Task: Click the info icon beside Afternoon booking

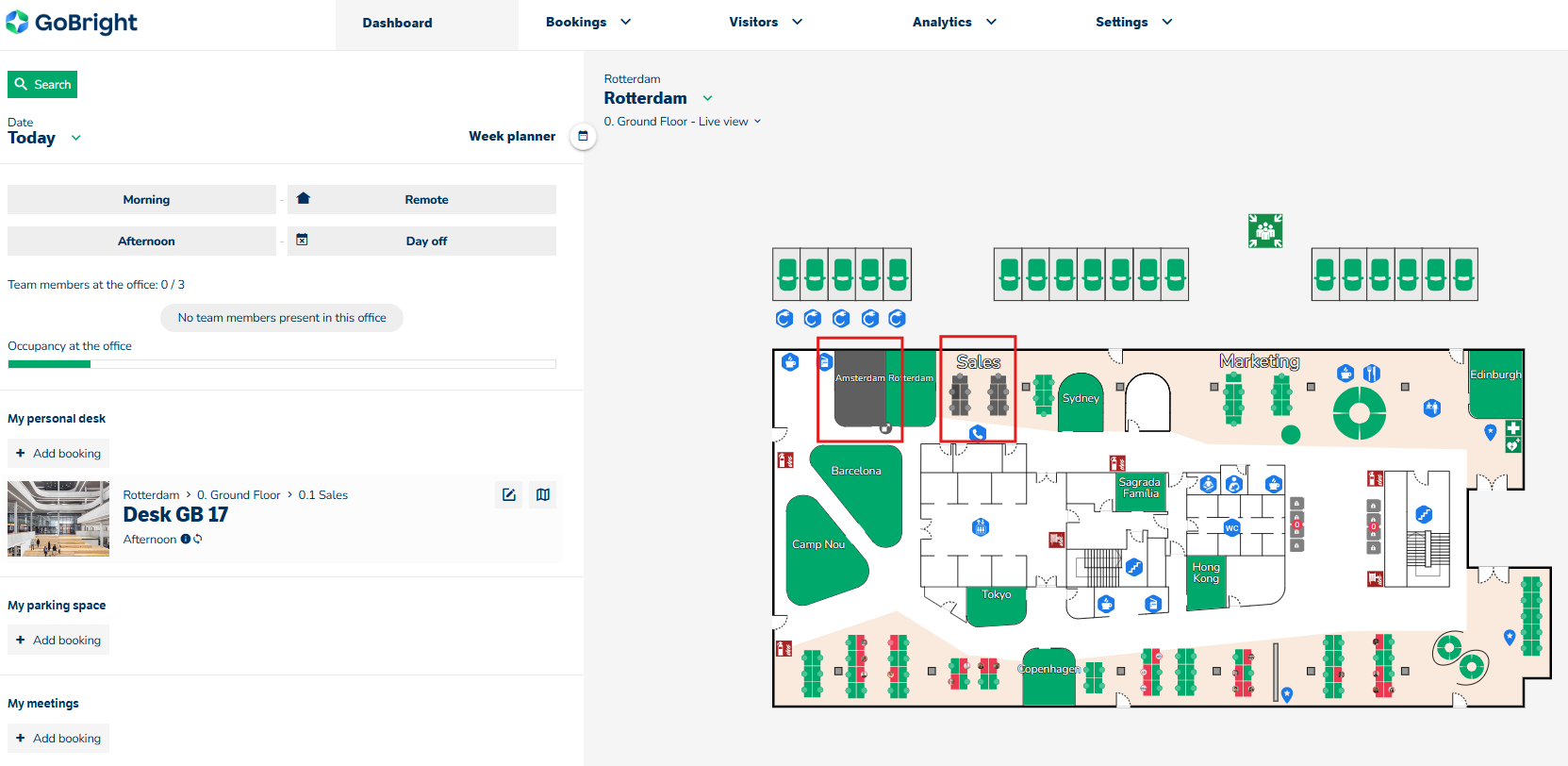Action: [186, 540]
